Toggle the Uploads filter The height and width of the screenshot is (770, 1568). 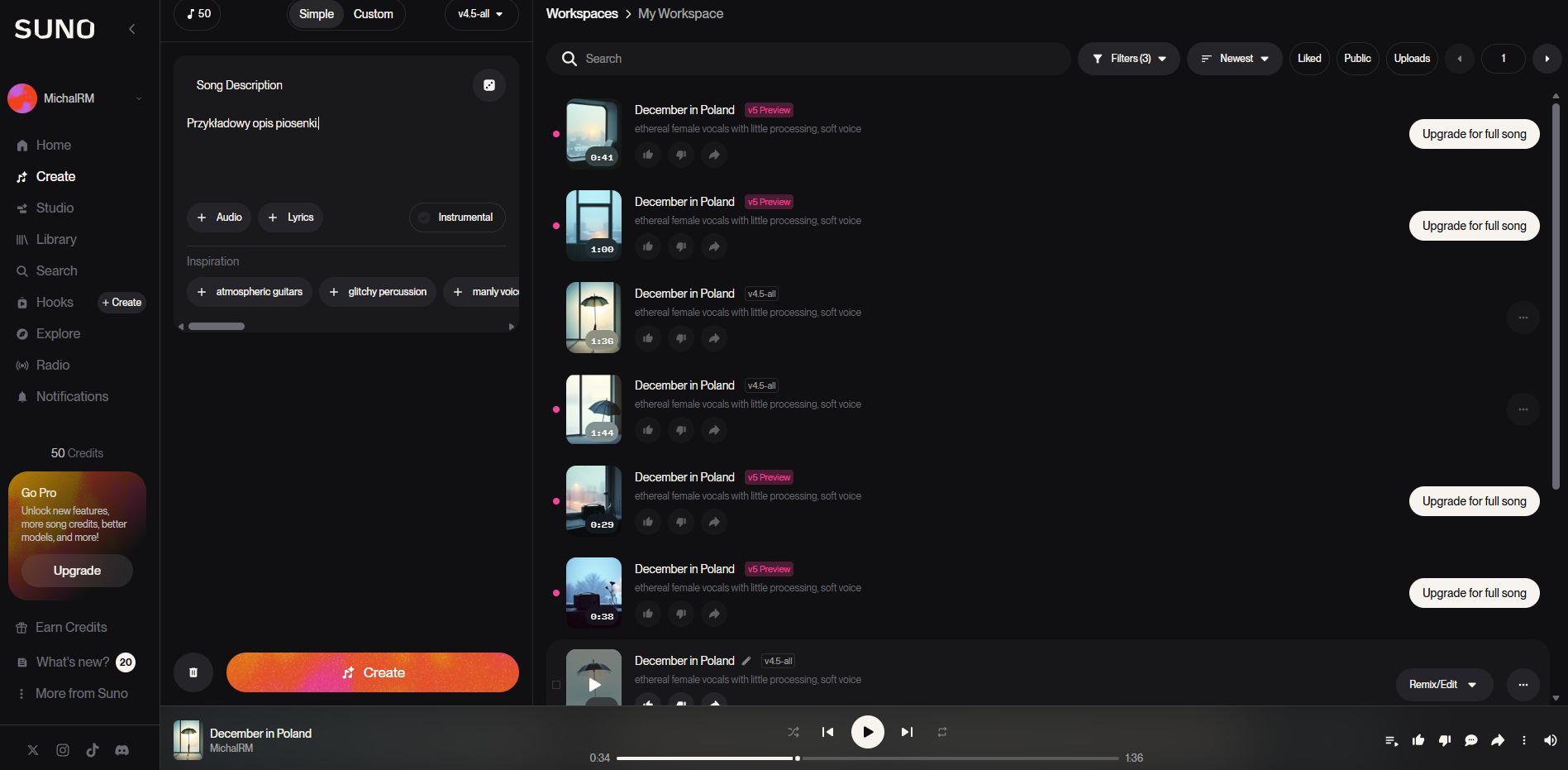coord(1412,59)
